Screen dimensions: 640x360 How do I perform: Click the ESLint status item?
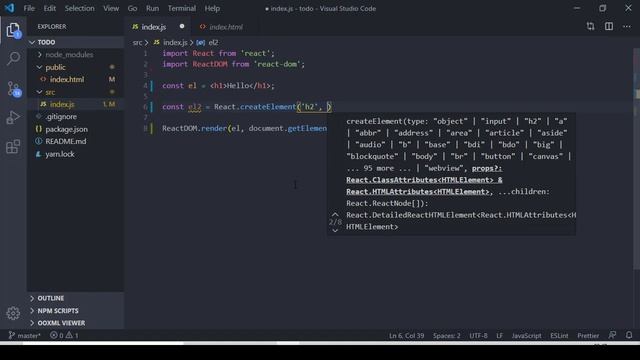[x=559, y=336]
